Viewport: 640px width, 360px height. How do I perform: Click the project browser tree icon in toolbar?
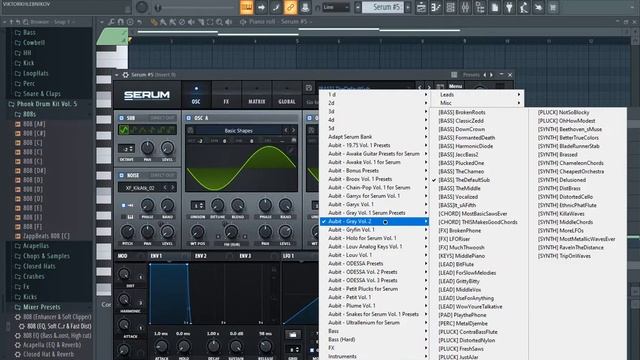[x=480, y=7]
